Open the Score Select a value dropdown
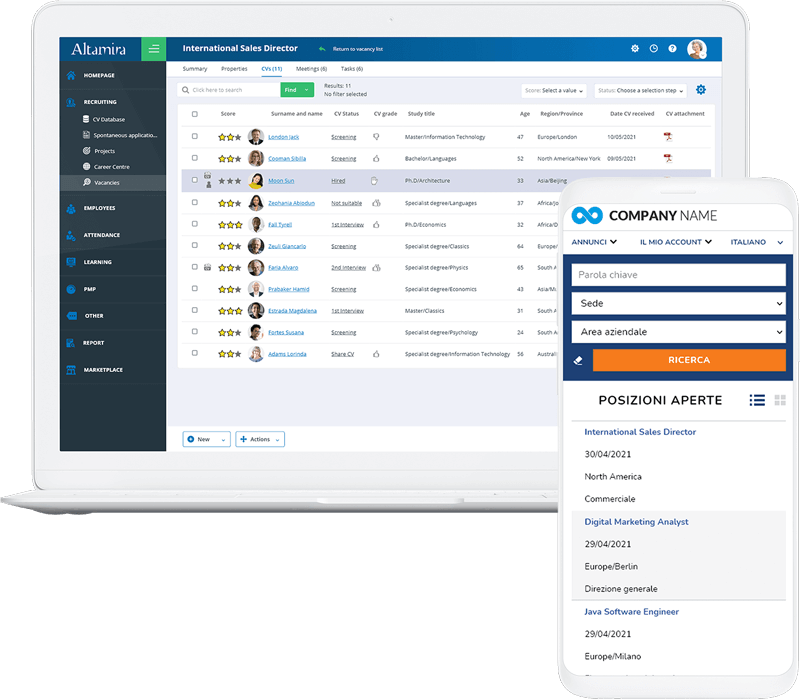 tap(554, 90)
